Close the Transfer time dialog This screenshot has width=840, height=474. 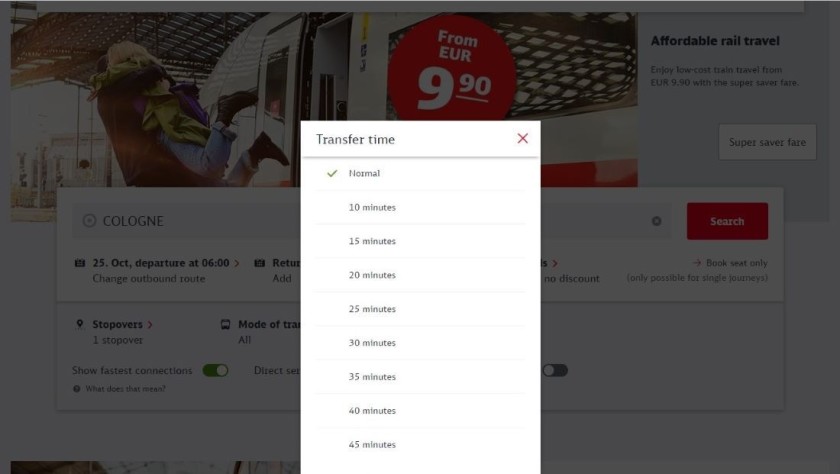click(522, 139)
